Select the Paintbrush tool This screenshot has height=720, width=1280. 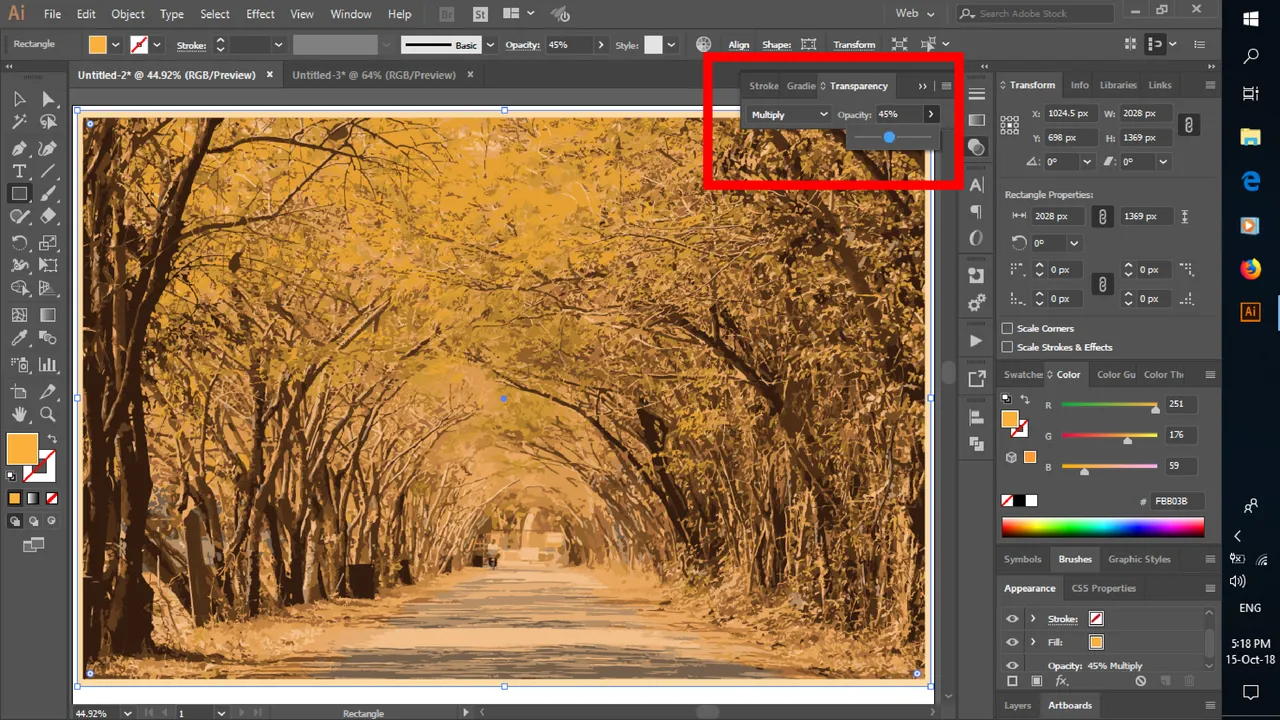tap(48, 194)
